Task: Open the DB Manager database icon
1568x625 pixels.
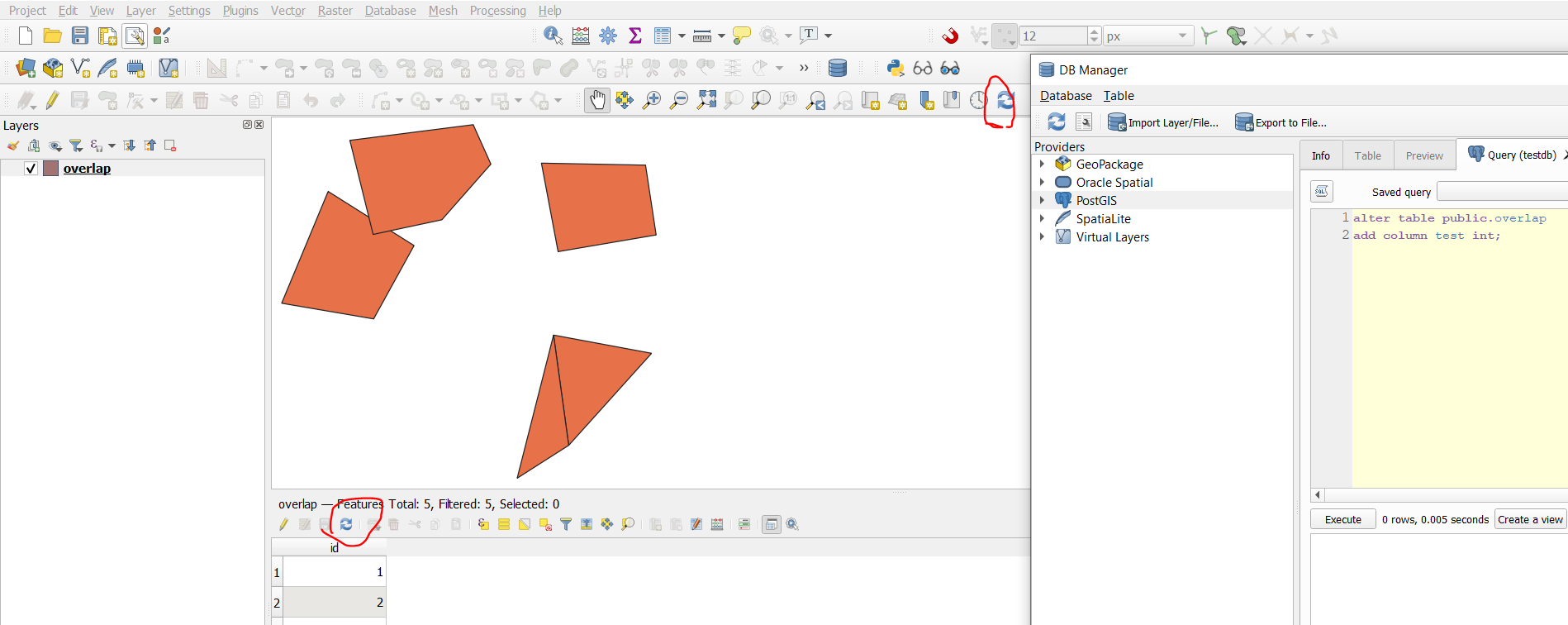Action: [838, 68]
